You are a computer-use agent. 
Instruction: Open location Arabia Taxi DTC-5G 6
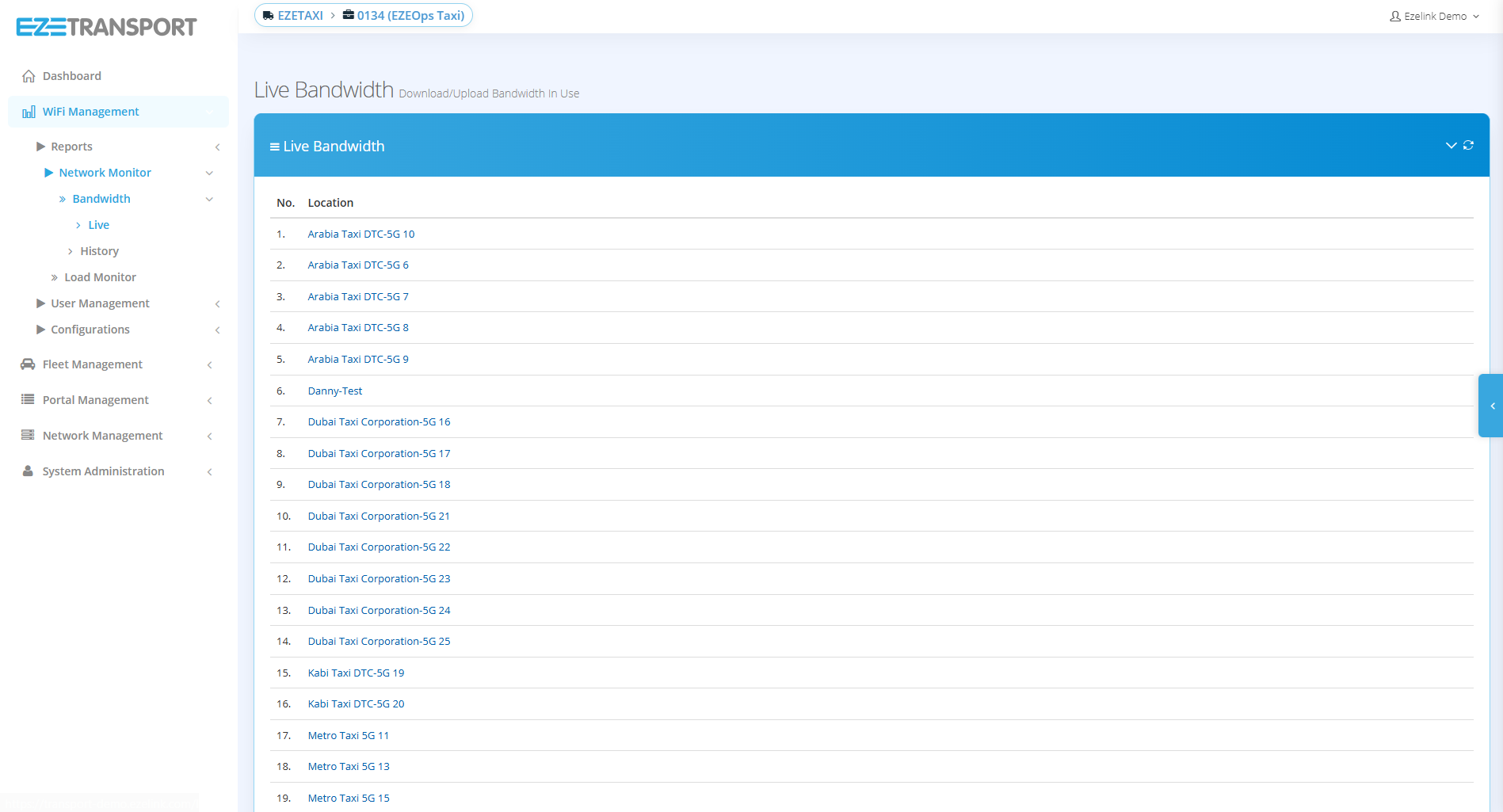(x=358, y=265)
